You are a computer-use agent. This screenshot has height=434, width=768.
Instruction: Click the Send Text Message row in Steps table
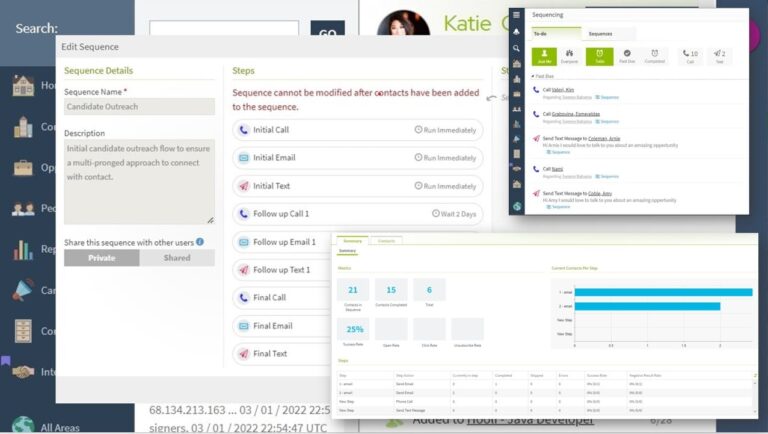pyautogui.click(x=545, y=410)
